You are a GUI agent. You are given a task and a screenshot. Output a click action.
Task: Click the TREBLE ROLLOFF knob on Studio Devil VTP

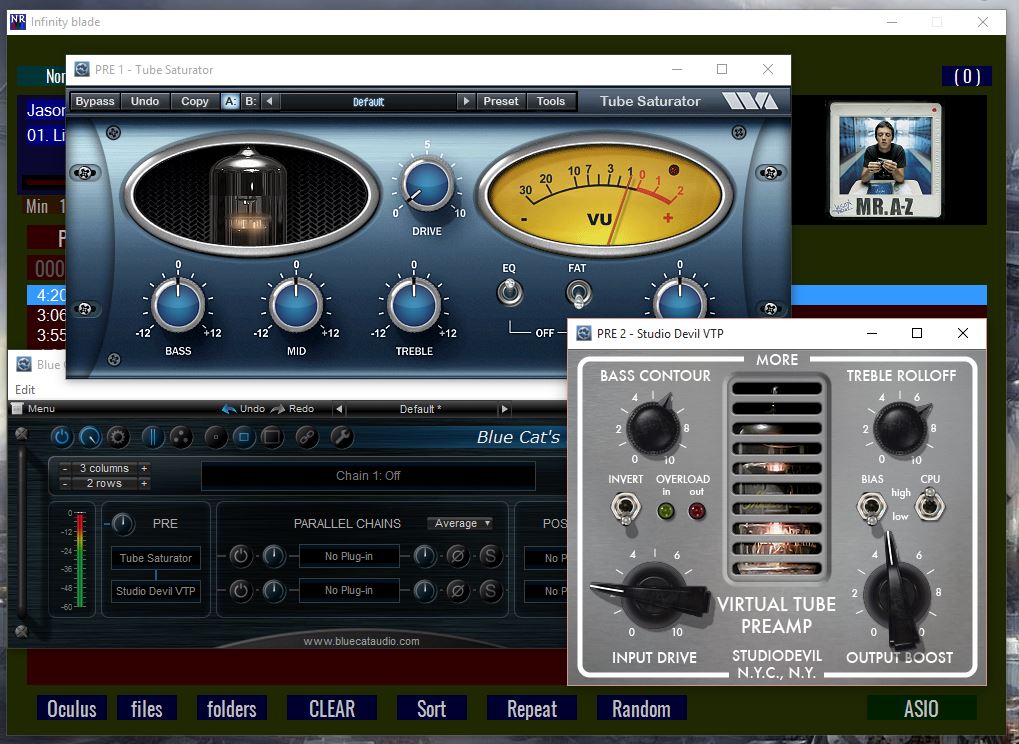coord(900,427)
